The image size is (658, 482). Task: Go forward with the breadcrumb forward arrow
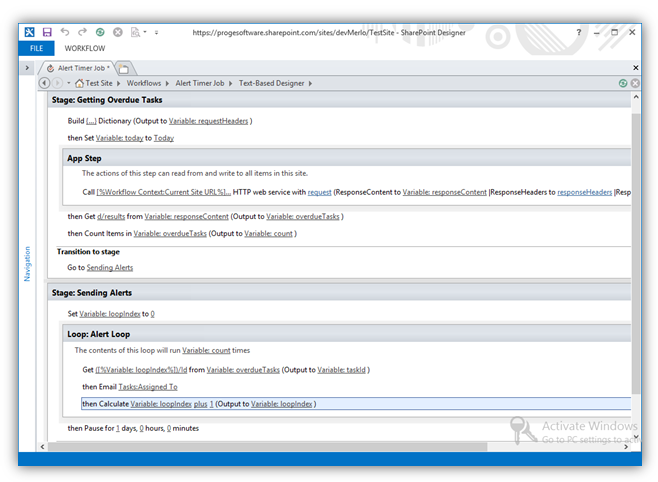coord(57,83)
